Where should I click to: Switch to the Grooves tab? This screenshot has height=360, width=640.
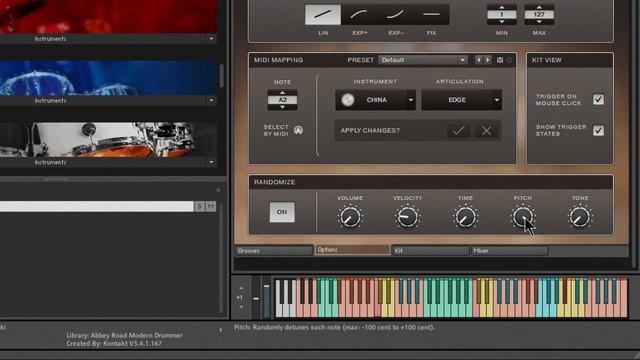point(274,251)
